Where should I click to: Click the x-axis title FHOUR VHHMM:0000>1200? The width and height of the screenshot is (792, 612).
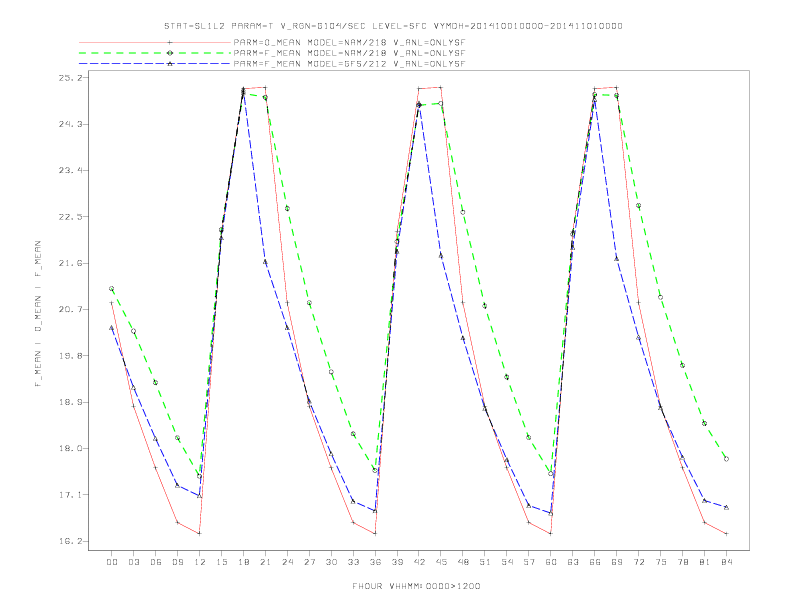(x=416, y=586)
